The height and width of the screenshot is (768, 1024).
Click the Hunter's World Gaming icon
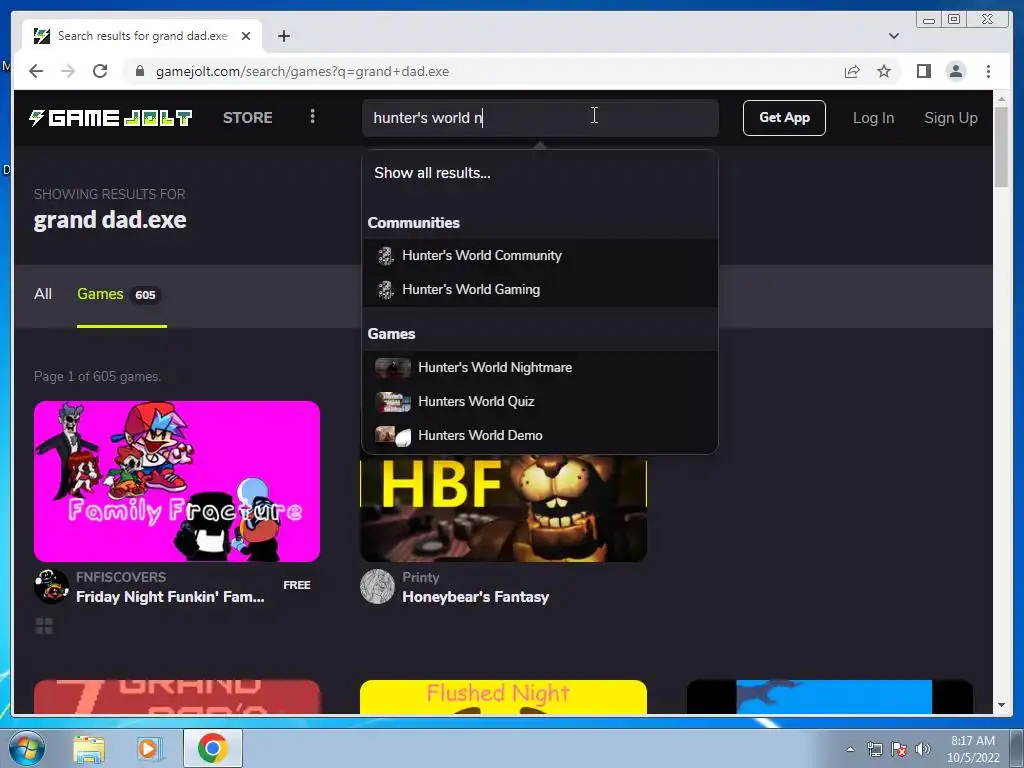click(x=385, y=289)
